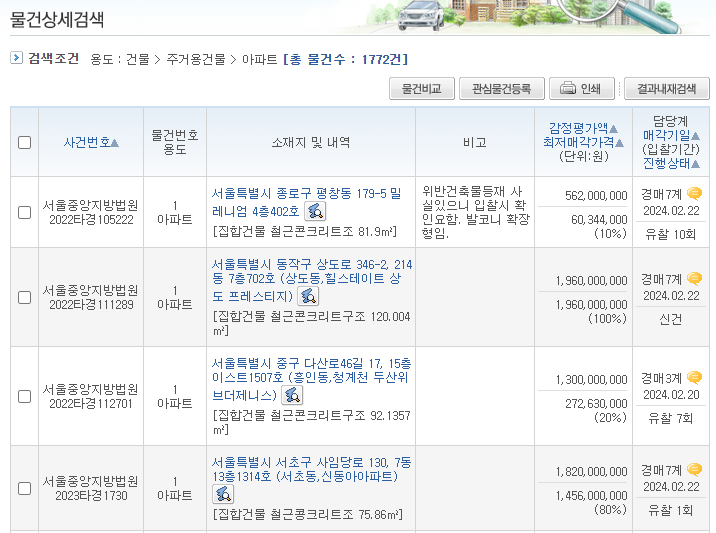Click the search condition arrow icon
The image size is (716, 533).
[x=16, y=58]
